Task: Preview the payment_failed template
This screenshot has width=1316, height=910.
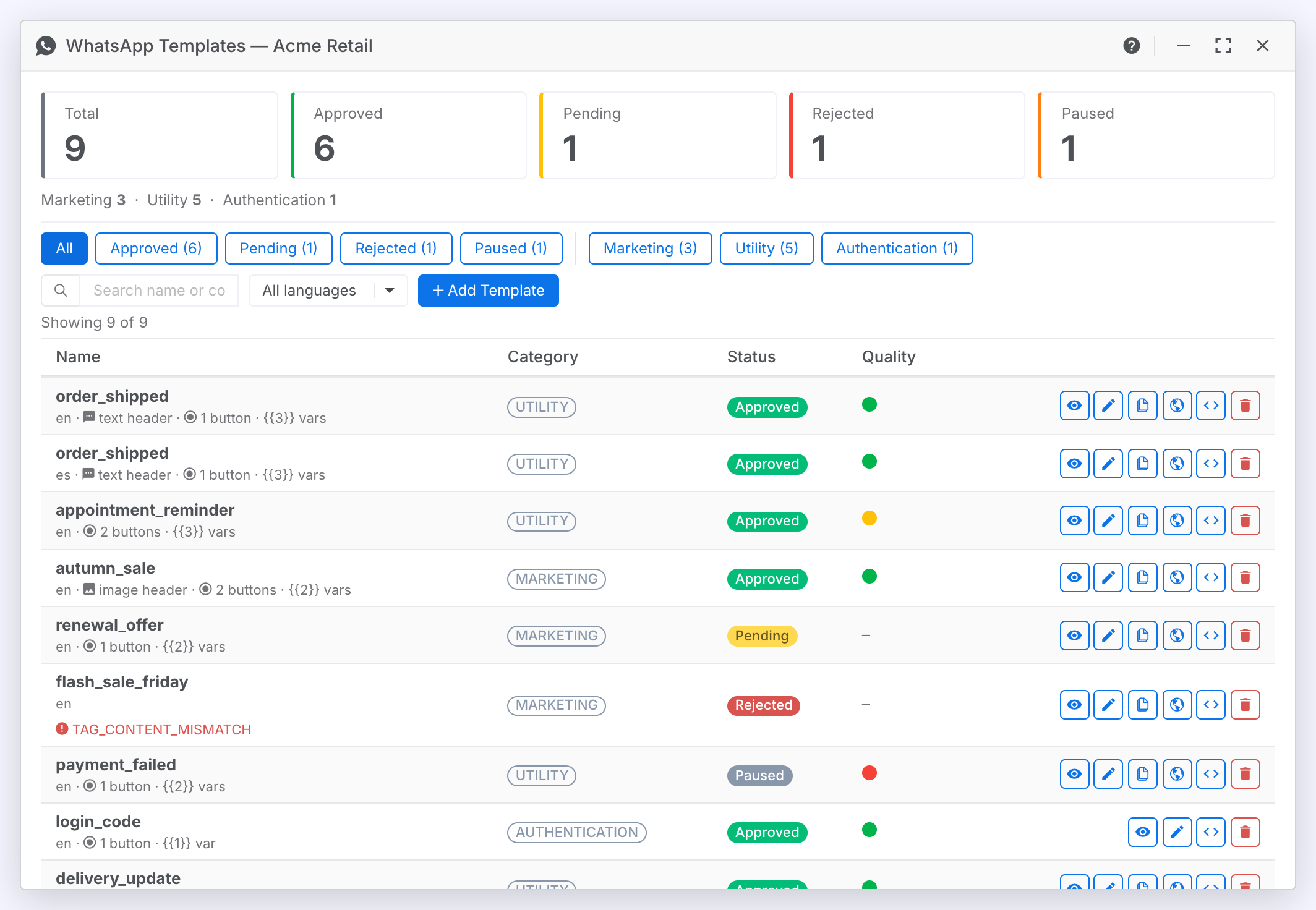Action: tap(1074, 774)
